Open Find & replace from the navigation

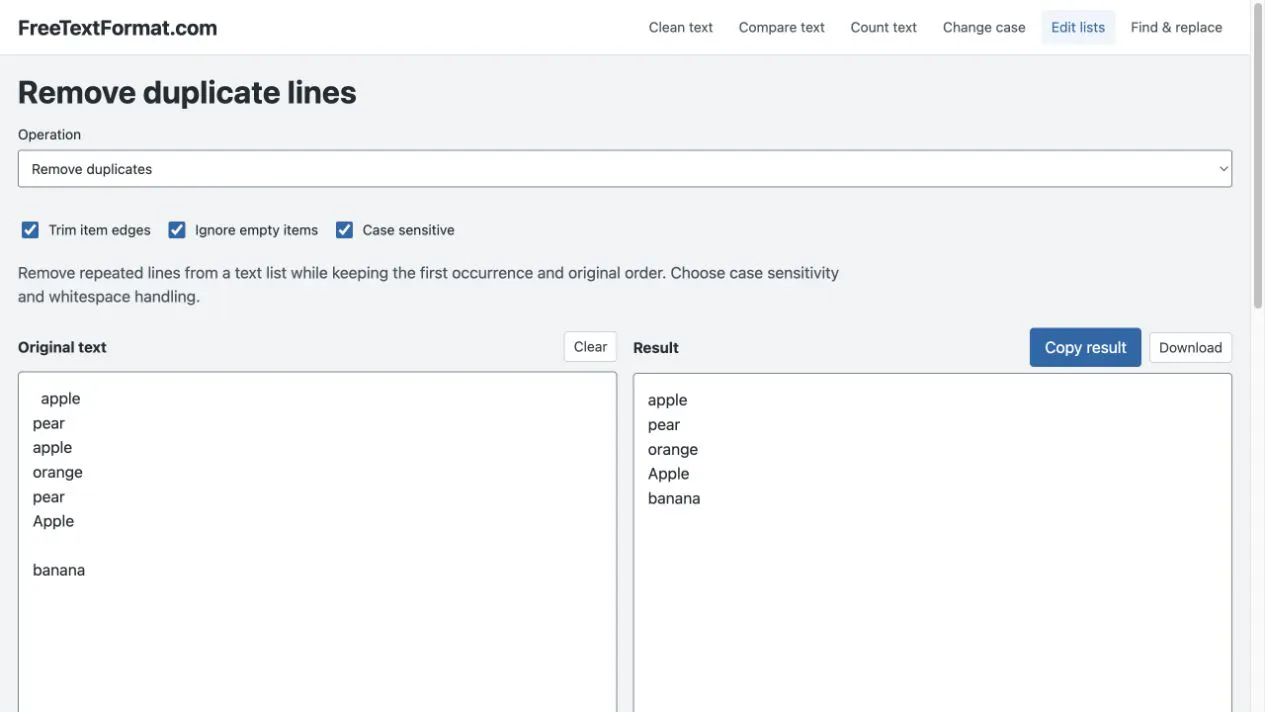point(1177,28)
